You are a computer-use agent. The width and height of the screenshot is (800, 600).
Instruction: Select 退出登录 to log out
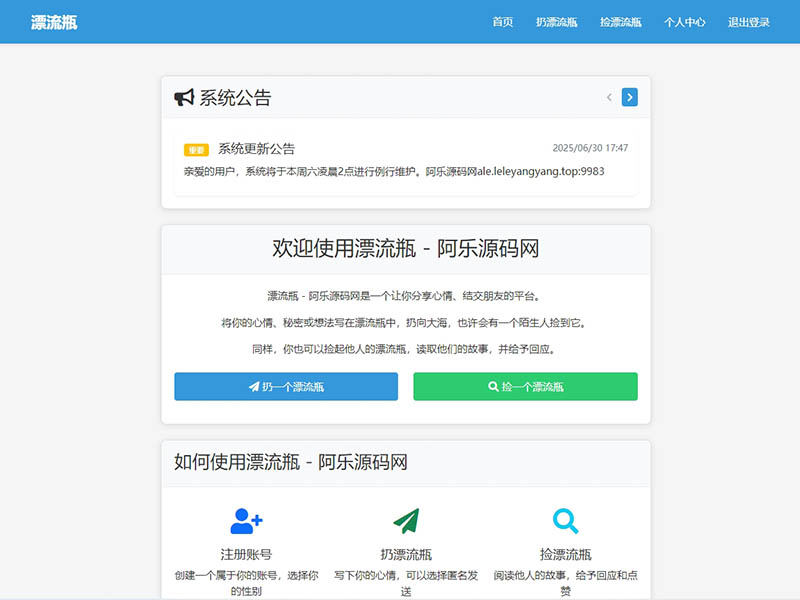pos(748,22)
